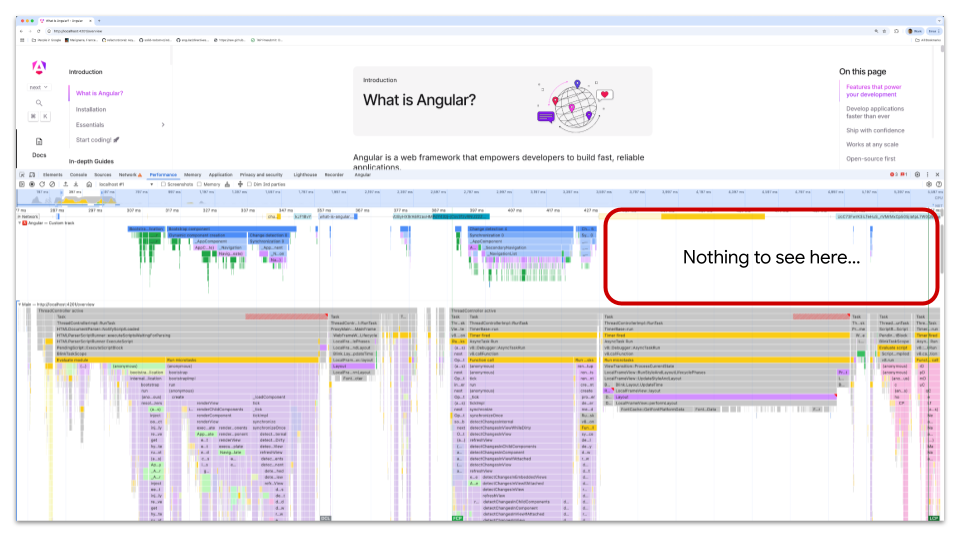The width and height of the screenshot is (960, 540).
Task: Open the search magnifier in Angular sidebar
Action: [39, 103]
